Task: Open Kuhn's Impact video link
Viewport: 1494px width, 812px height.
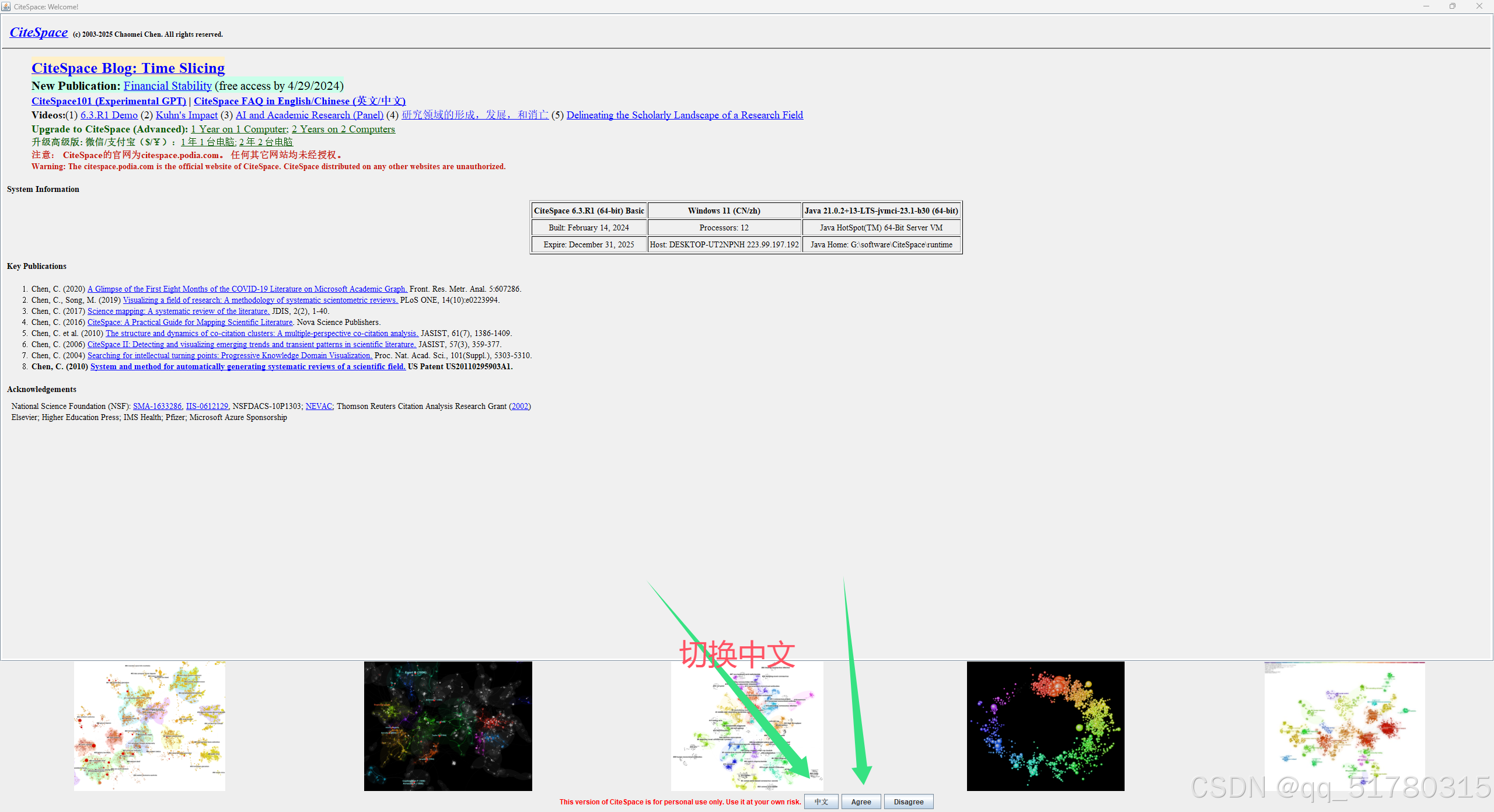Action: [186, 115]
